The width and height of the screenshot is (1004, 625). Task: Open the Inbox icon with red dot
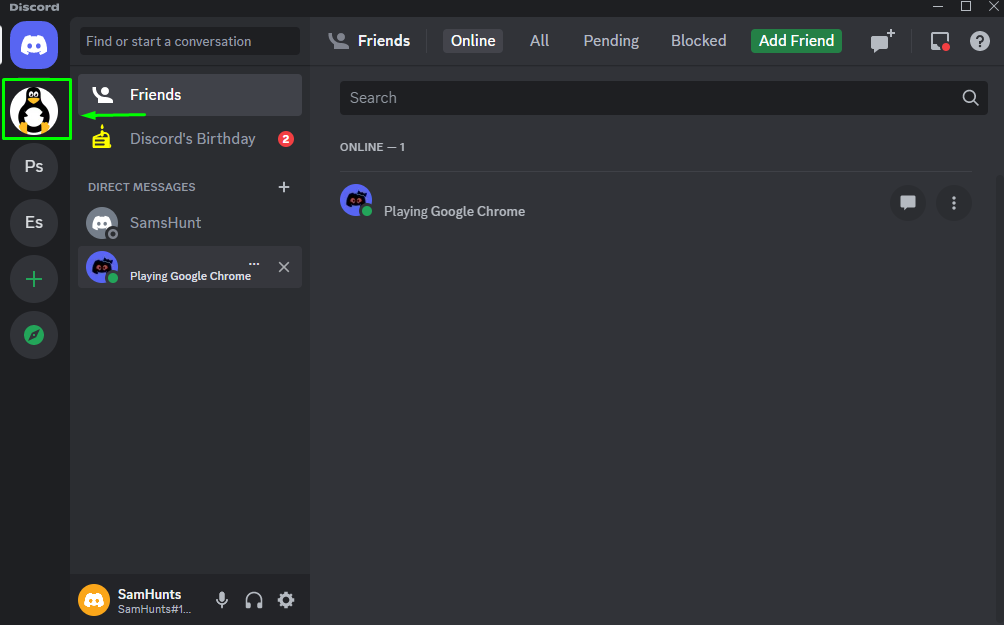[940, 41]
